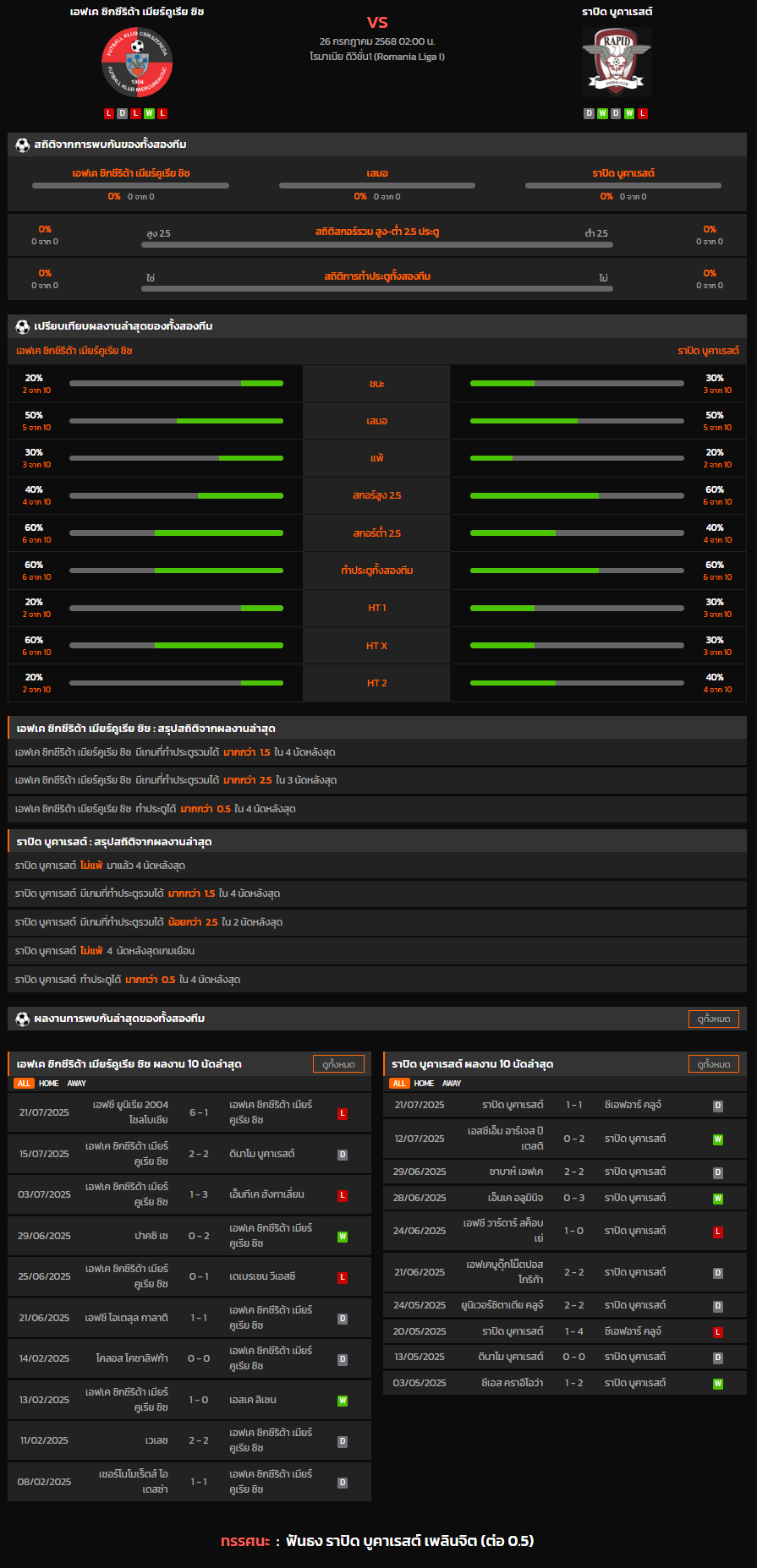Click the match date 26 กรกฎาคม 2568 02:00 น.
Image resolution: width=757 pixels, height=1568 pixels.
[377, 41]
